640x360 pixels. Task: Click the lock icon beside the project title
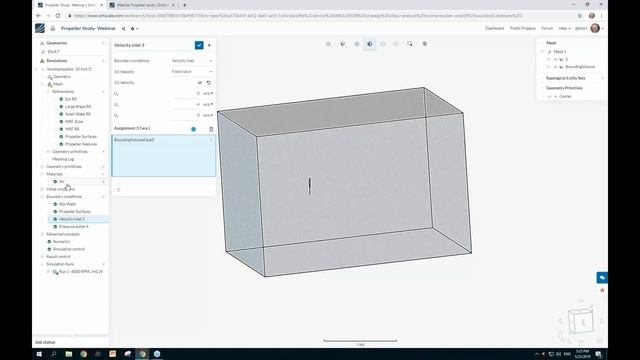pos(53,29)
